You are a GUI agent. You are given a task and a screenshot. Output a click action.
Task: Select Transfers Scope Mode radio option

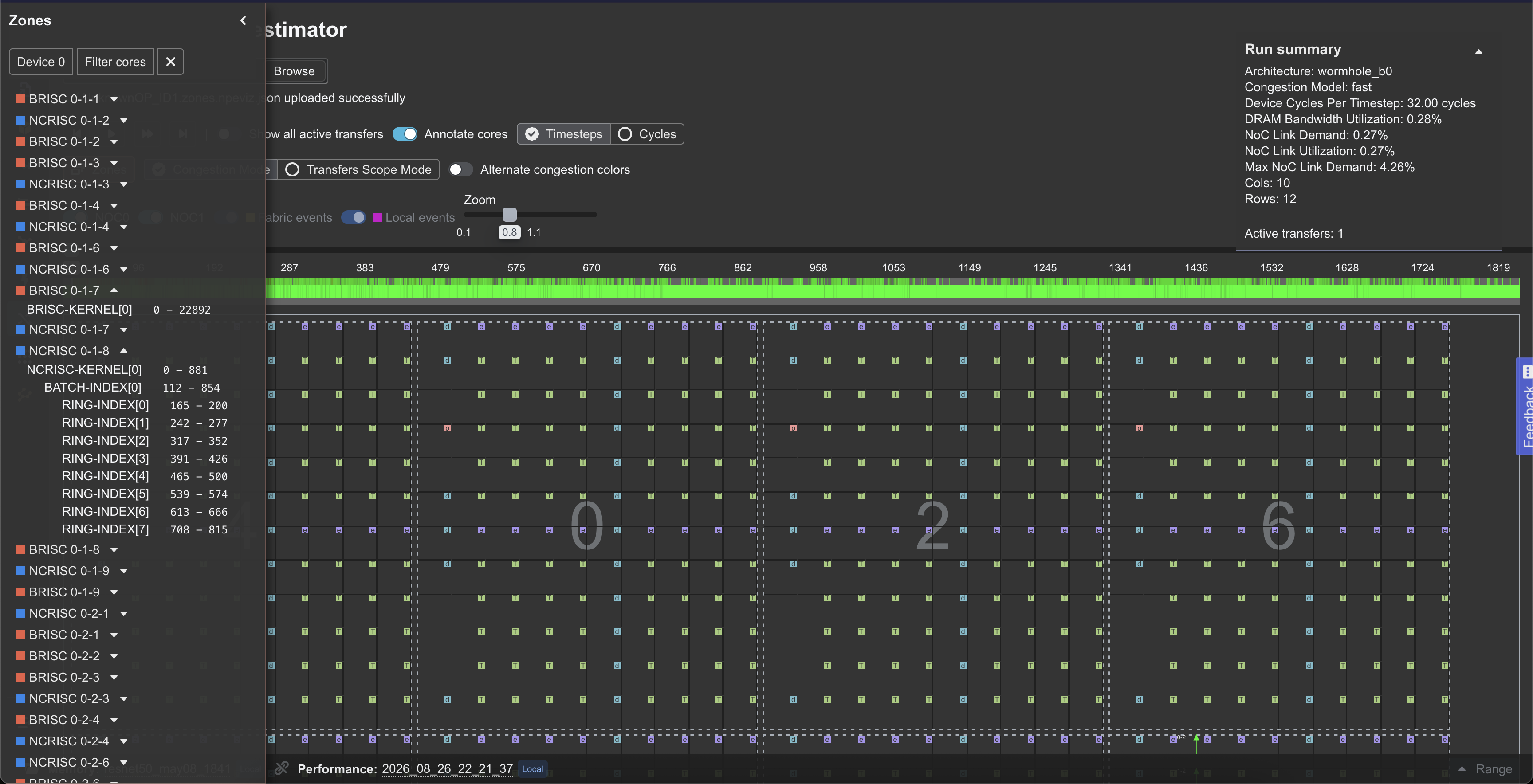tap(358, 169)
